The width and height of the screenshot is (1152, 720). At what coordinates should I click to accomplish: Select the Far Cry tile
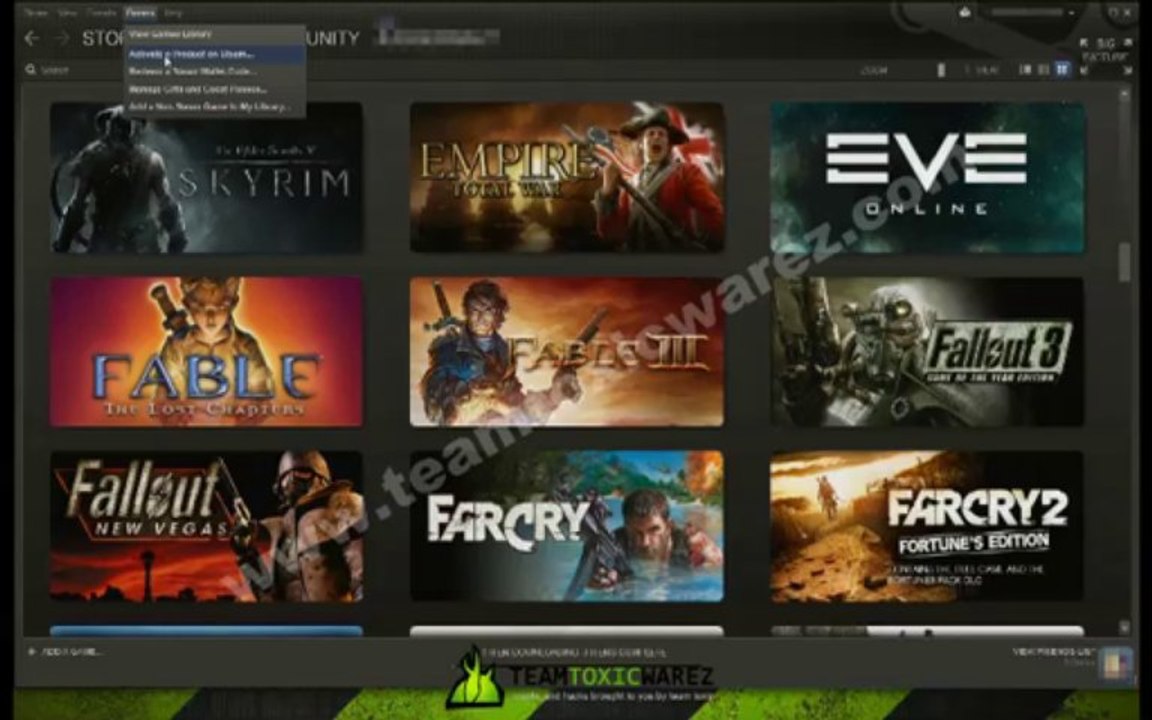pos(566,526)
